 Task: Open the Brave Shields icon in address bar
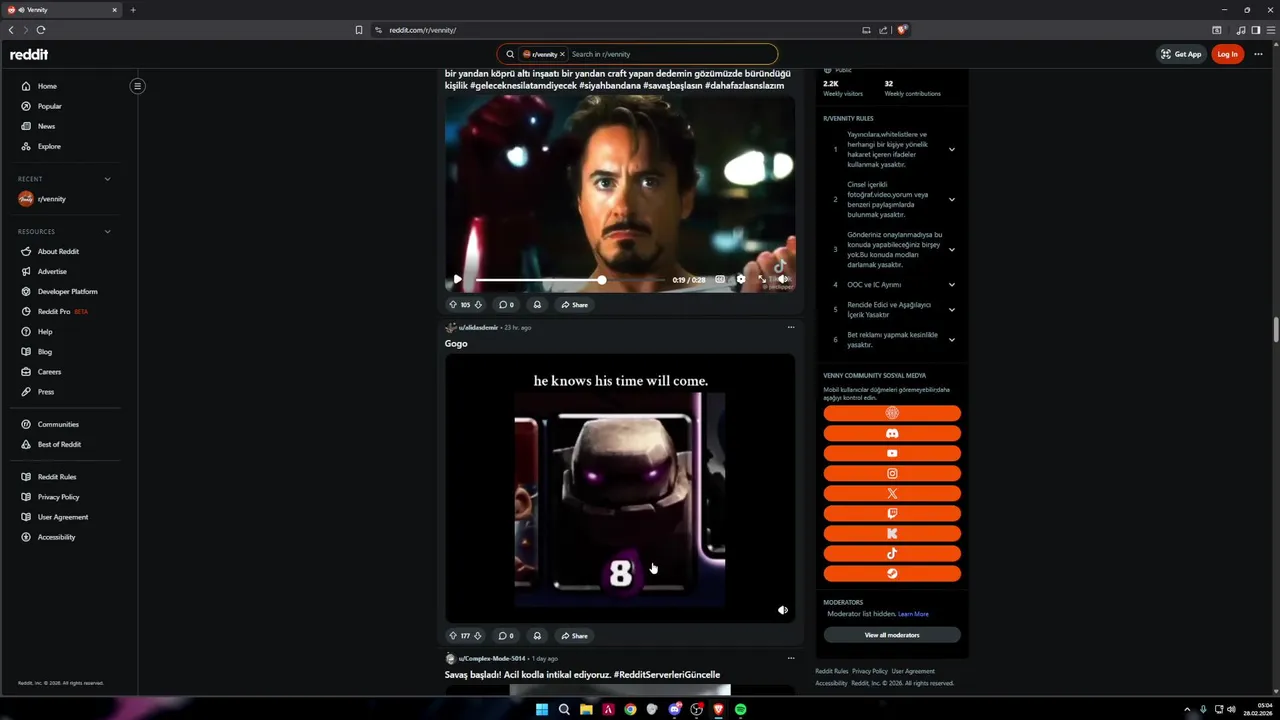[902, 30]
